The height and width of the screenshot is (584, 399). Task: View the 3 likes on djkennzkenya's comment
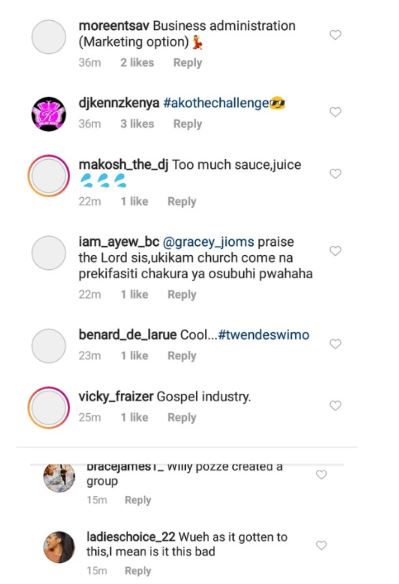click(137, 124)
